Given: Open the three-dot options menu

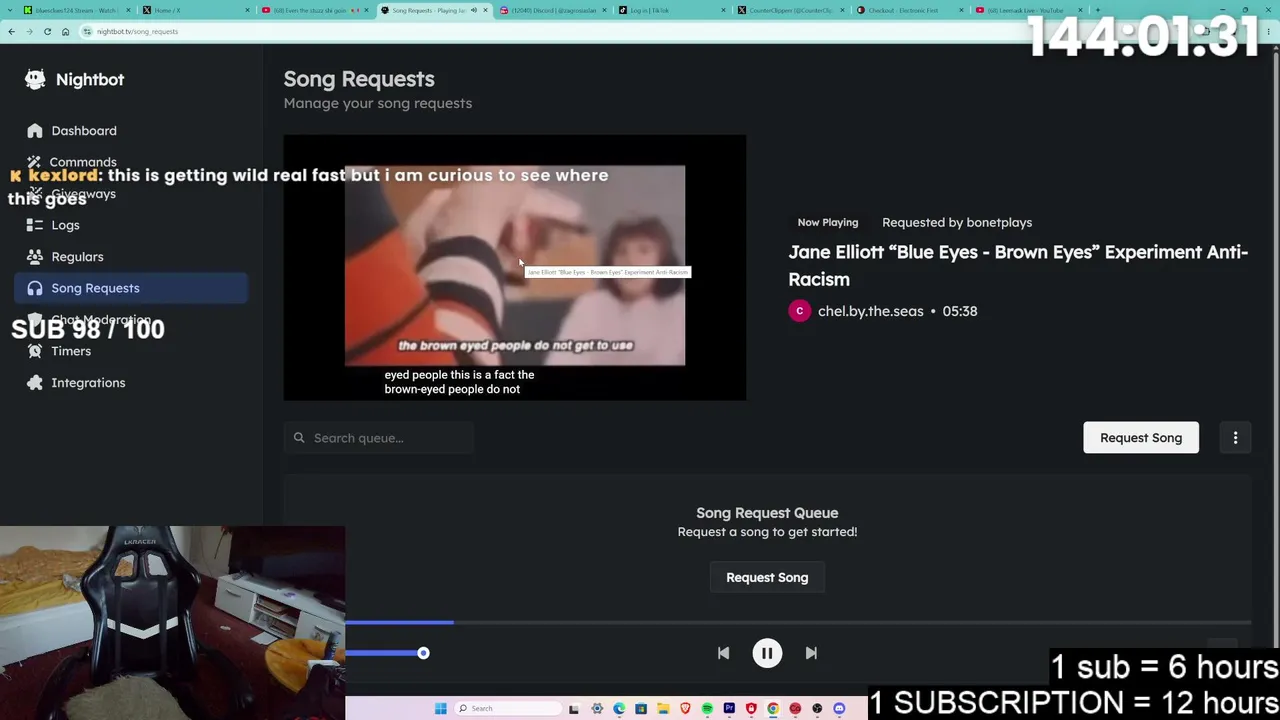Looking at the screenshot, I should (x=1235, y=438).
